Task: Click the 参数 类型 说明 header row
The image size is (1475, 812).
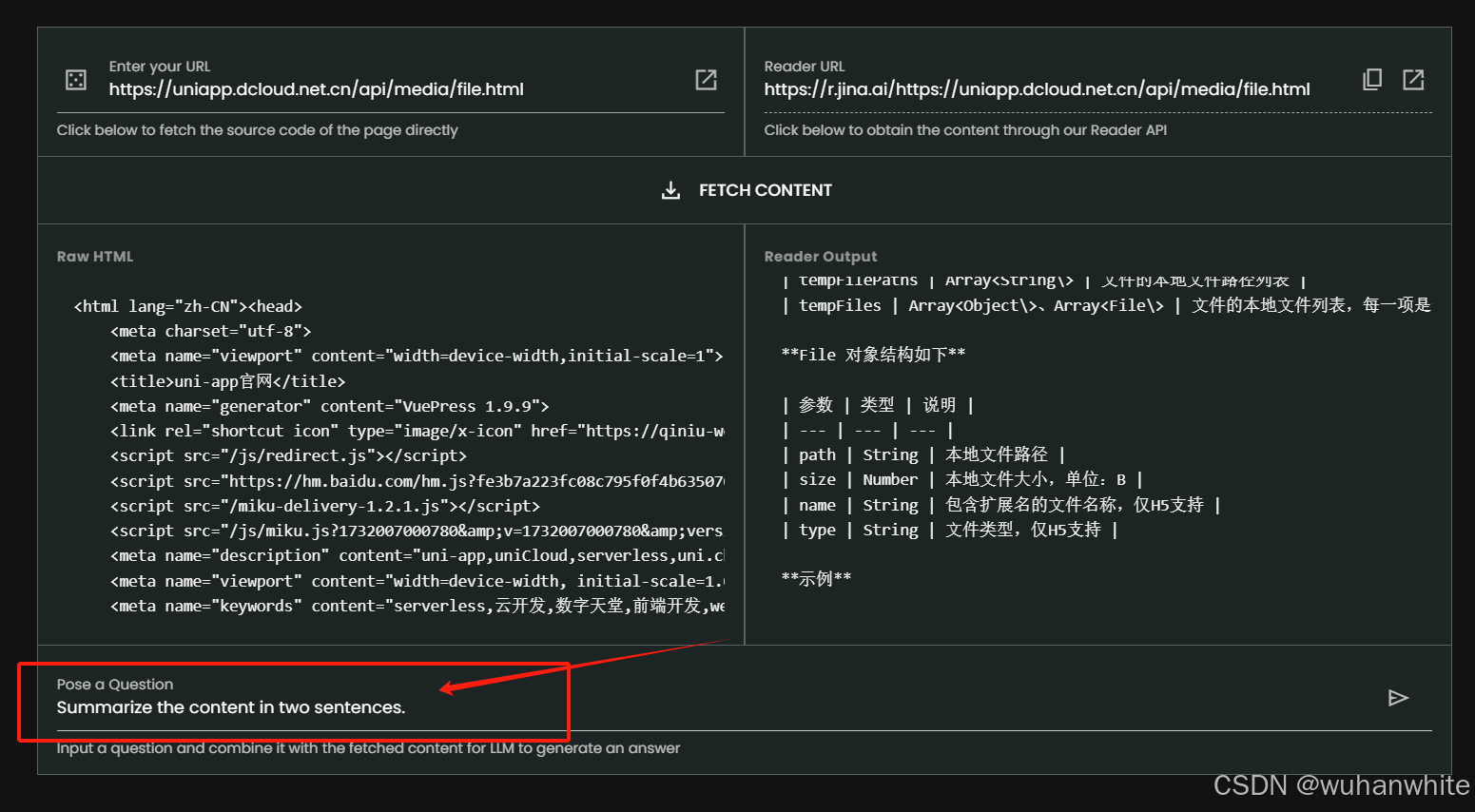Action: [x=878, y=405]
